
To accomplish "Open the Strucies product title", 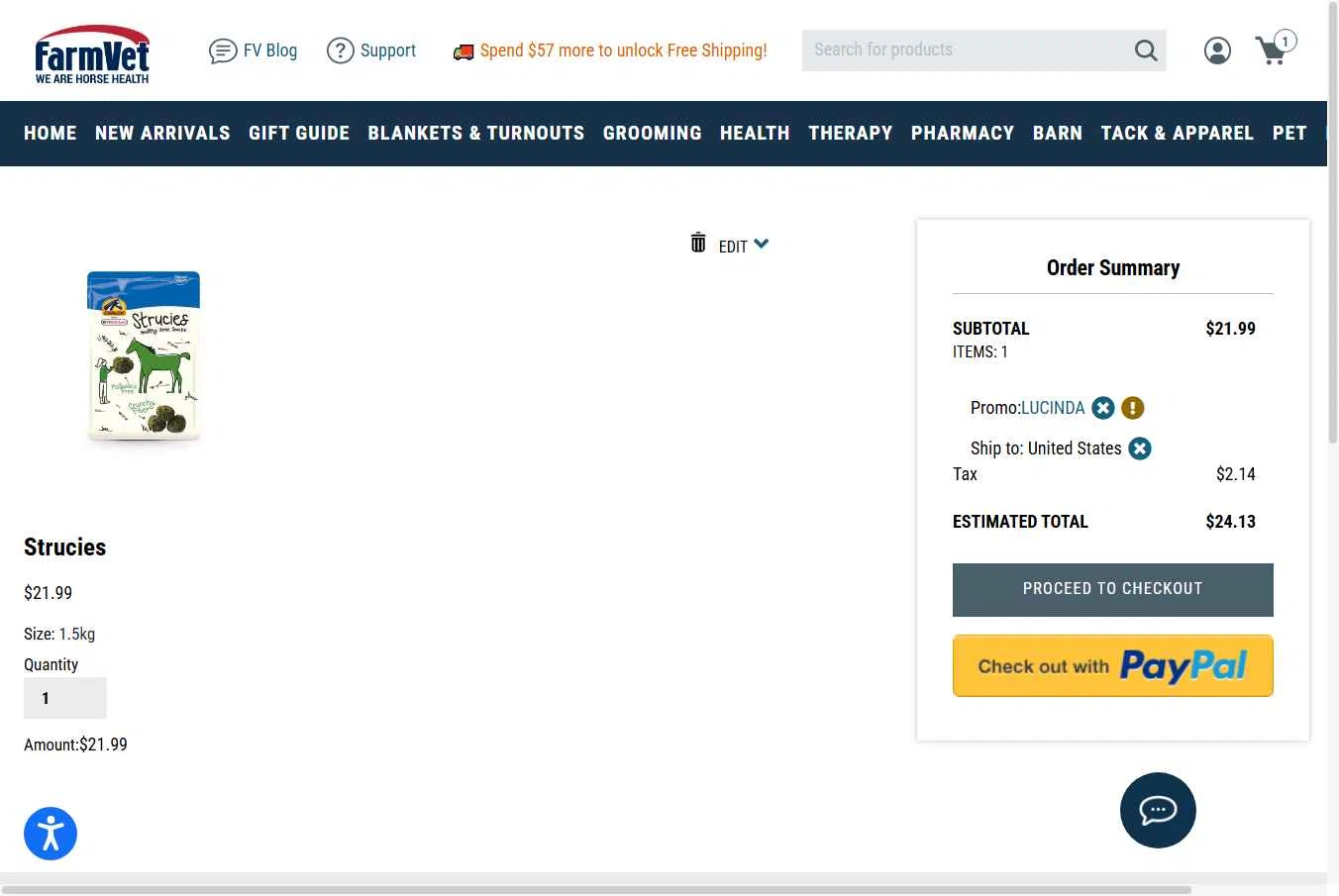I will 65,548.
